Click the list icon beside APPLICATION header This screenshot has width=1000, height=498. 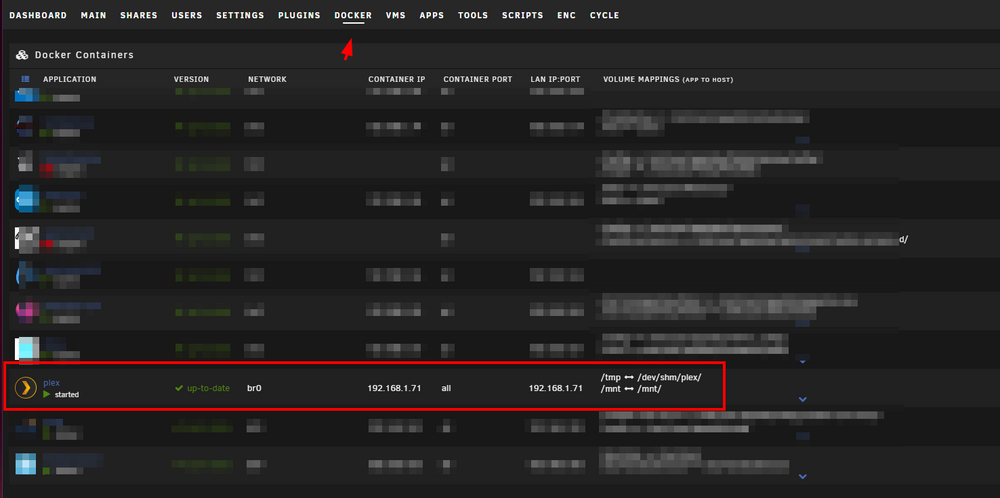click(x=26, y=79)
